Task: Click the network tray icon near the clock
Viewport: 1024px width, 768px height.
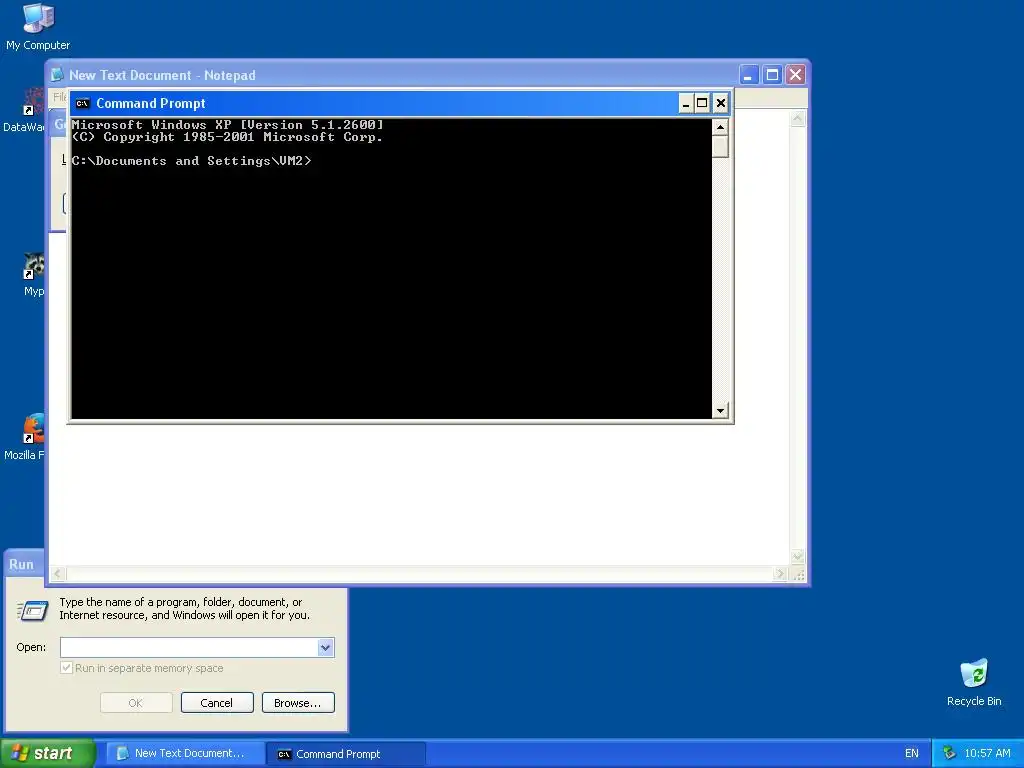Action: (949, 753)
